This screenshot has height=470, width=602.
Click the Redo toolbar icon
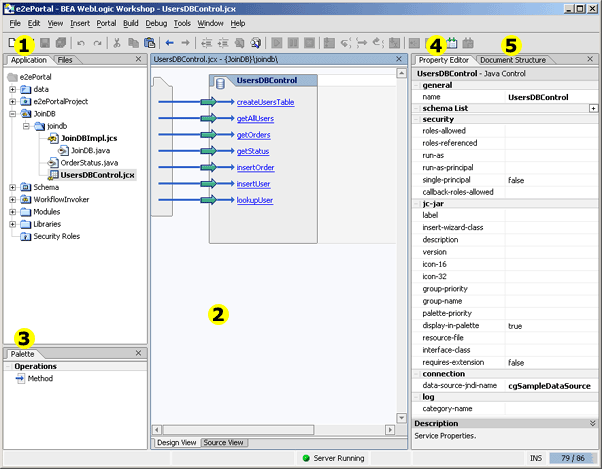click(x=98, y=43)
